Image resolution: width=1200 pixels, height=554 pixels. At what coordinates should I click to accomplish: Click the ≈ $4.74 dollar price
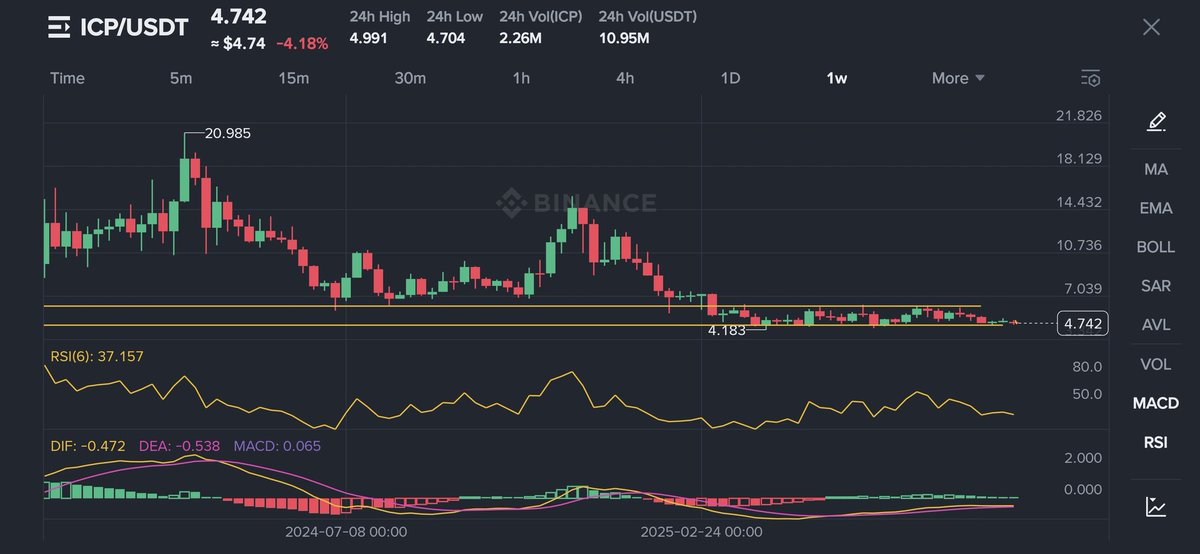238,43
